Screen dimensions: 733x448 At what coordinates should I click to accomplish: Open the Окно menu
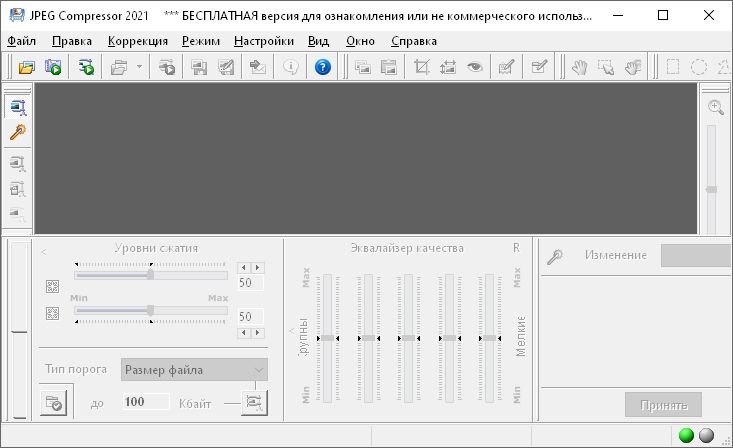point(360,41)
